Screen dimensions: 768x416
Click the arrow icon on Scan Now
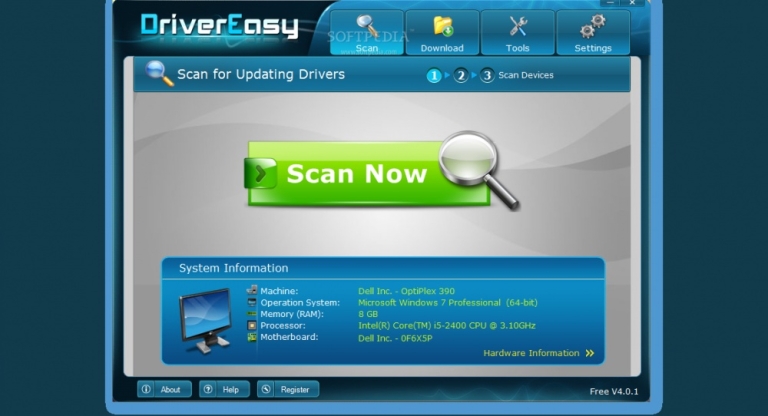tap(261, 173)
